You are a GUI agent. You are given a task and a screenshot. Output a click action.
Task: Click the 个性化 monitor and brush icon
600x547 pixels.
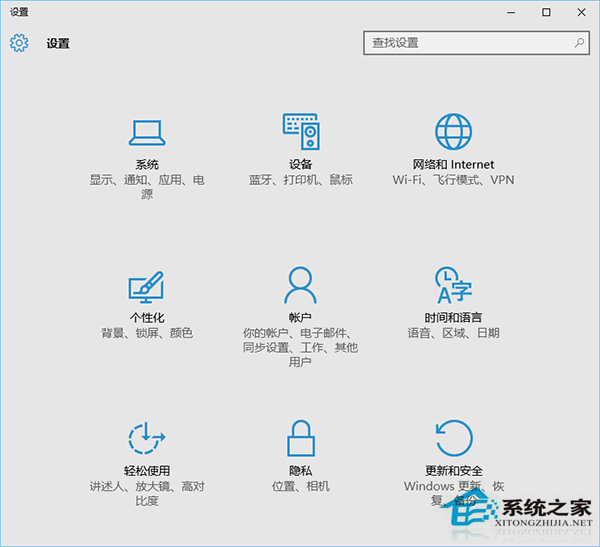click(x=146, y=286)
